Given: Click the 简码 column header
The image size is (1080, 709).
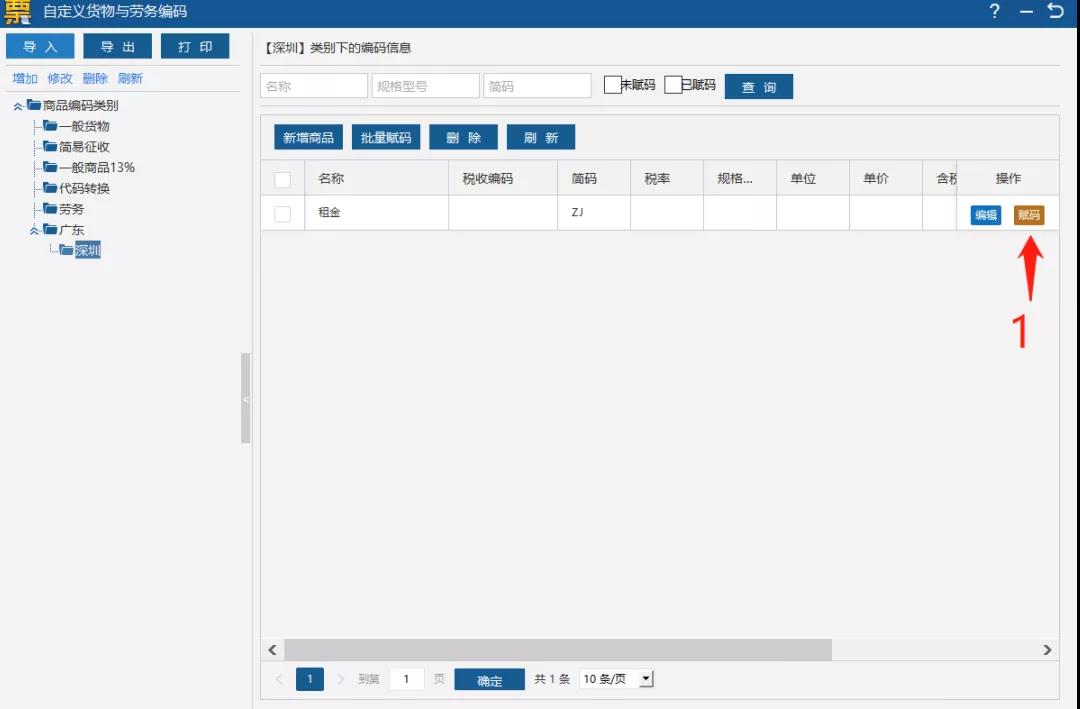Looking at the screenshot, I should [594, 178].
